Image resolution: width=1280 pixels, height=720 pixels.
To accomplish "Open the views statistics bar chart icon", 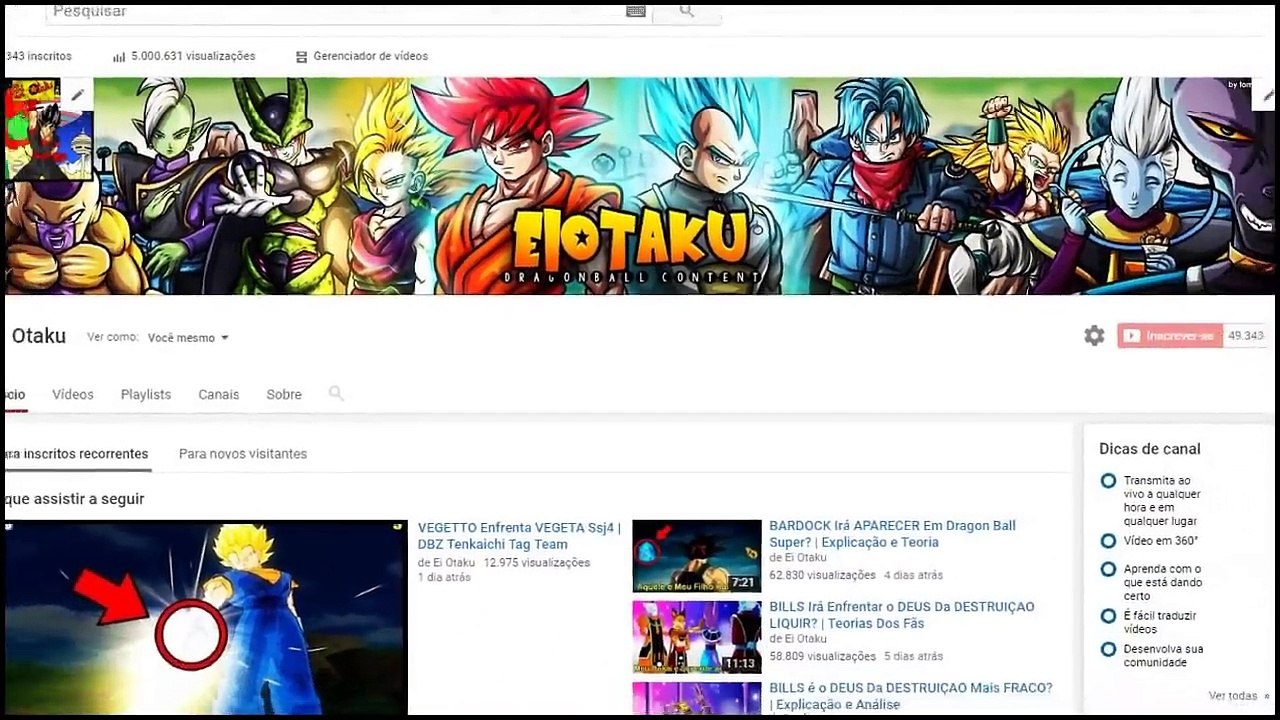I will point(119,57).
